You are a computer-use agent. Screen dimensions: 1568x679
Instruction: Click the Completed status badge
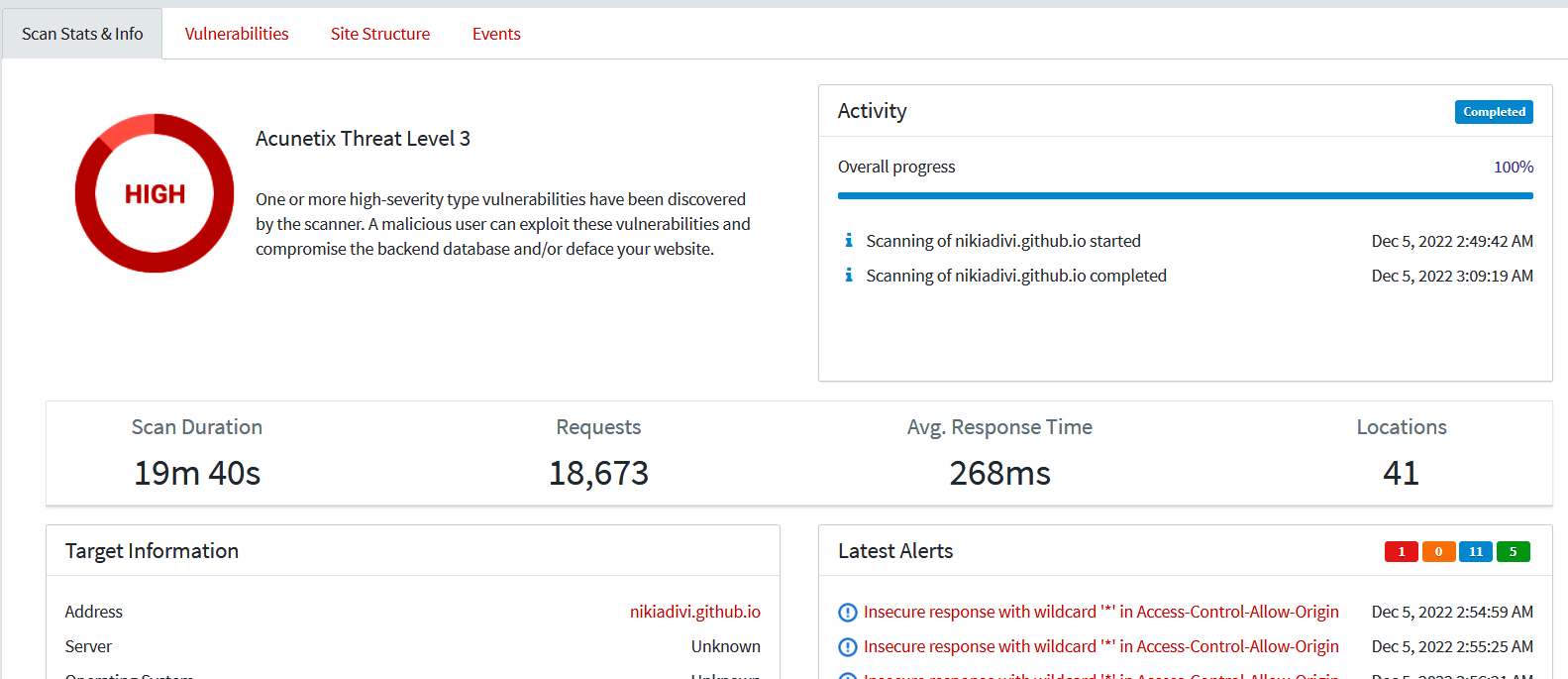(1494, 112)
